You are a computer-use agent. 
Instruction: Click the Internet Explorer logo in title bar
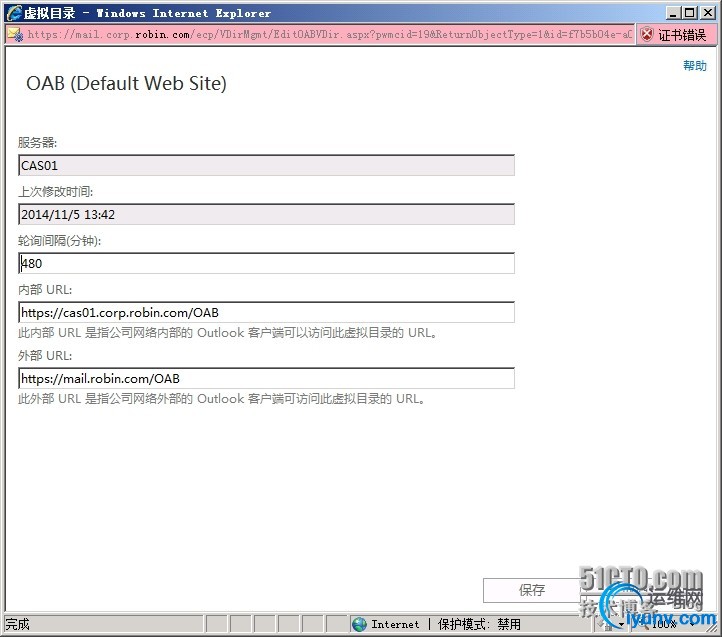(x=14, y=12)
